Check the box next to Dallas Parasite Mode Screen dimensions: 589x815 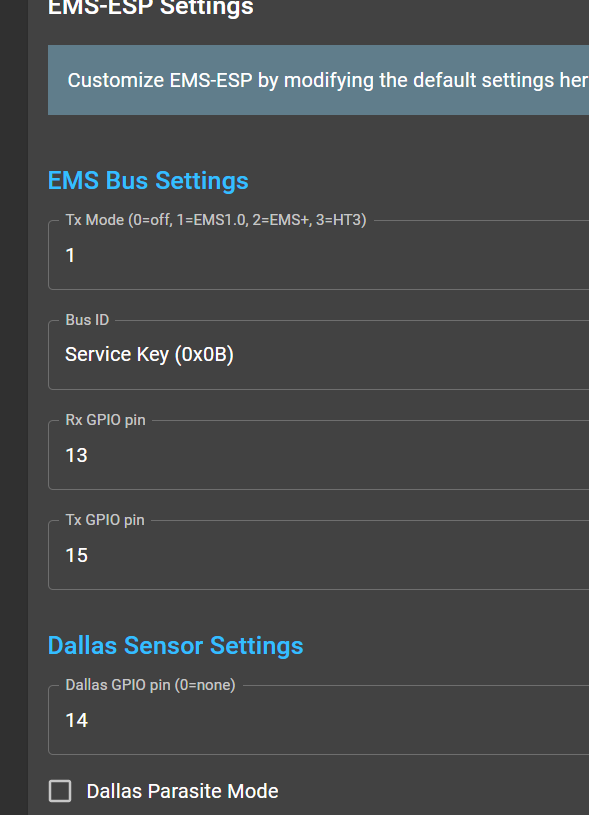tap(59, 790)
